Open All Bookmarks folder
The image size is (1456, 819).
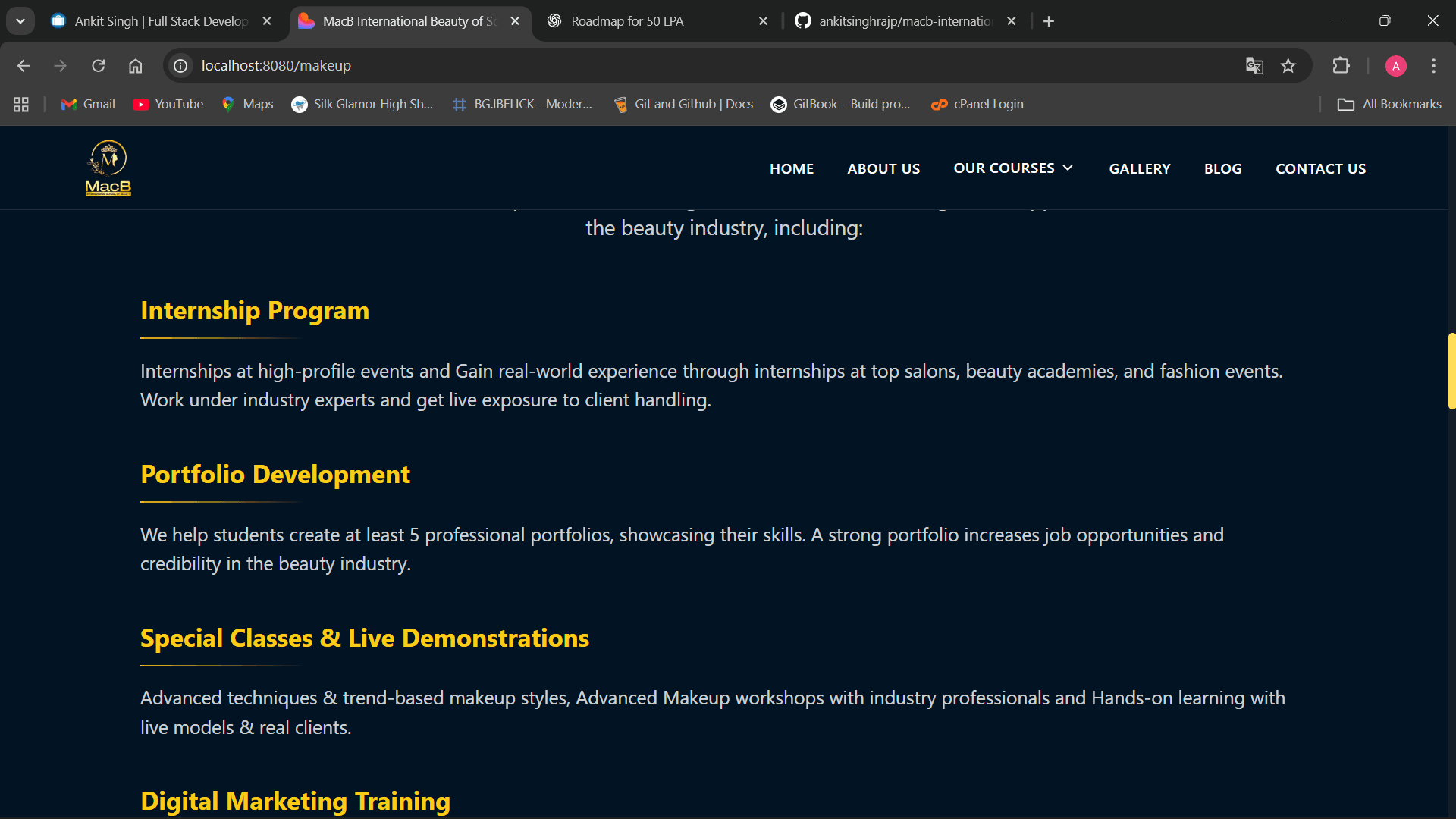[x=1389, y=104]
